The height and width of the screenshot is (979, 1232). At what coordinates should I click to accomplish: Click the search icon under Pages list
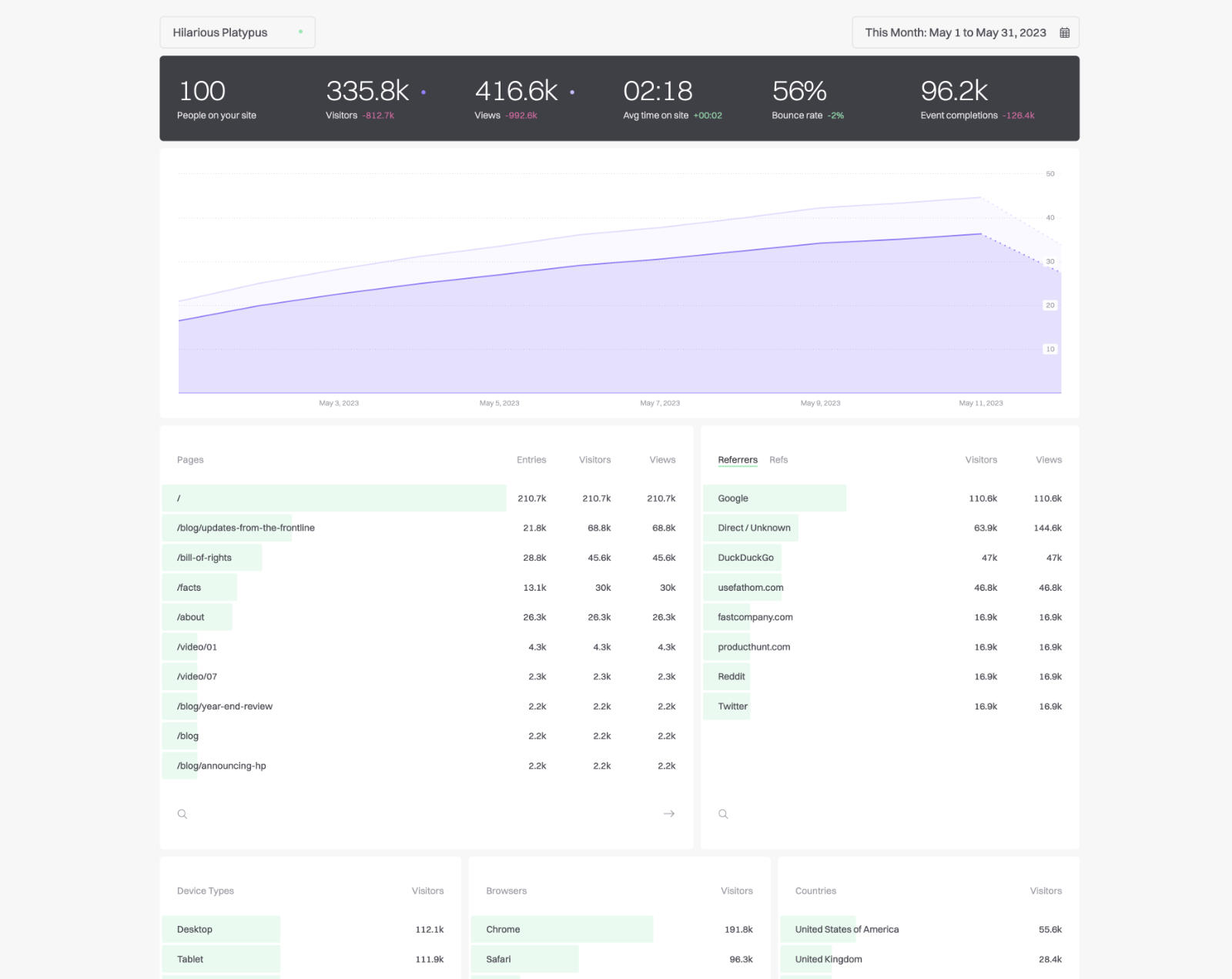tap(182, 813)
